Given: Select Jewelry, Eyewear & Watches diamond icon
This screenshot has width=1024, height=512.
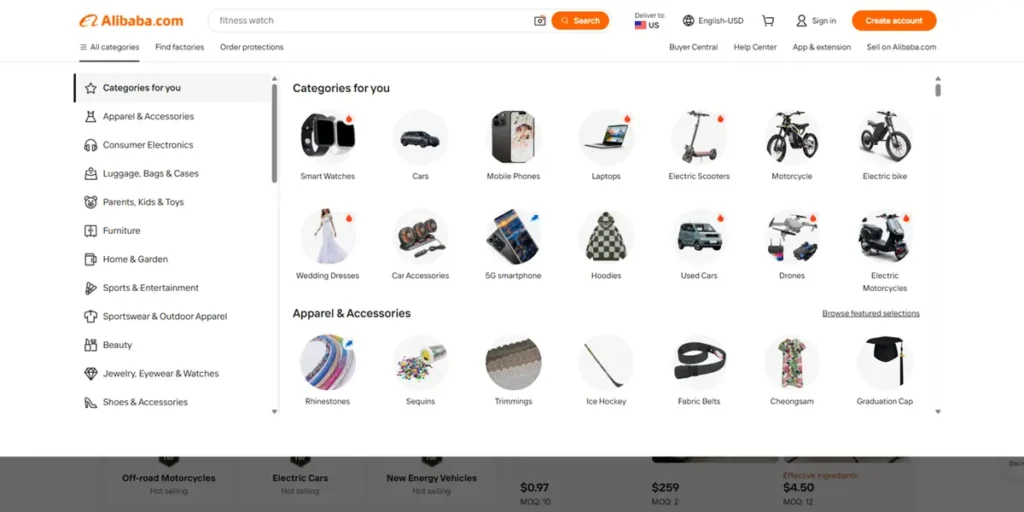Looking at the screenshot, I should (91, 374).
